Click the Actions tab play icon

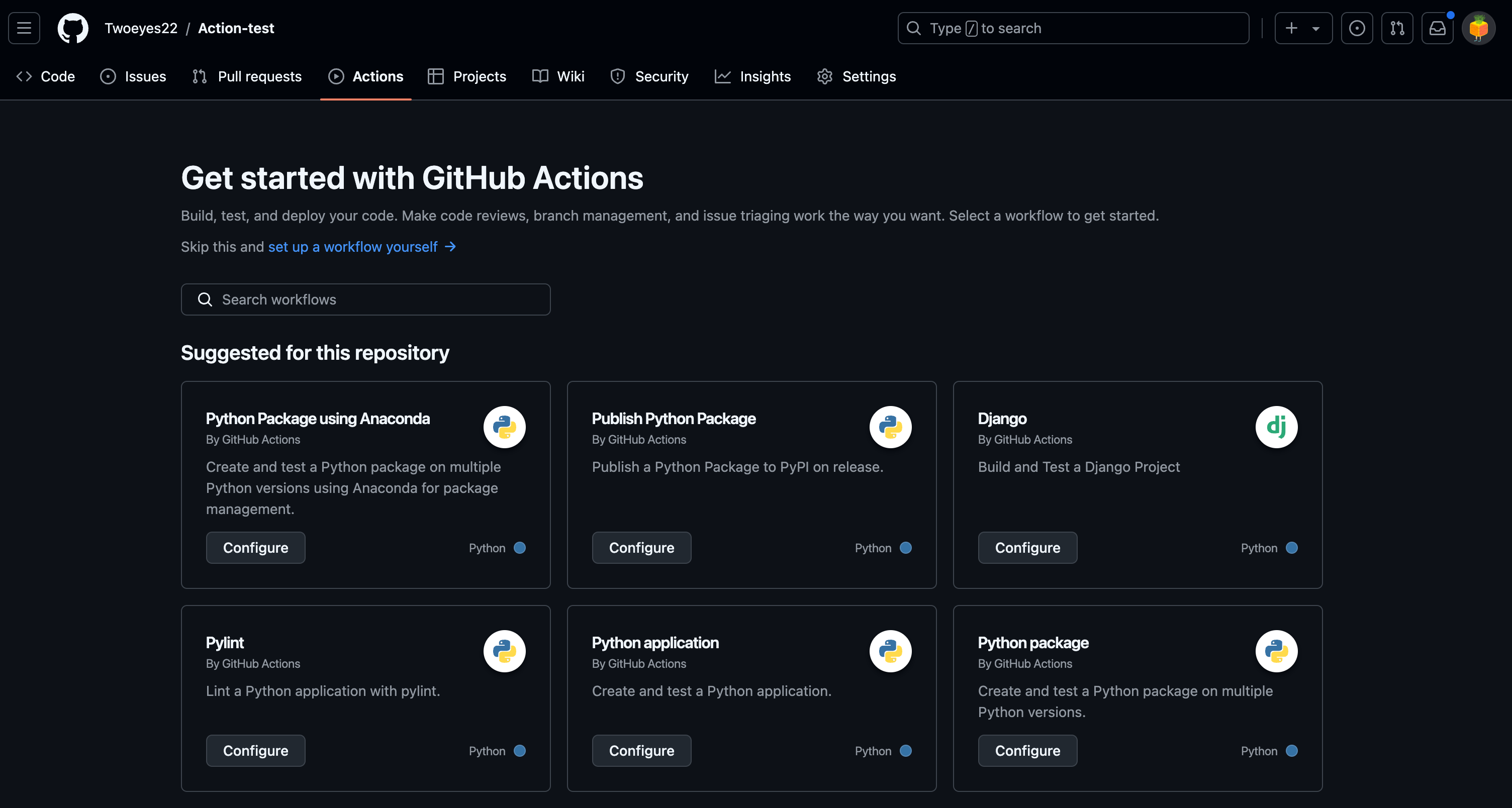[336, 76]
